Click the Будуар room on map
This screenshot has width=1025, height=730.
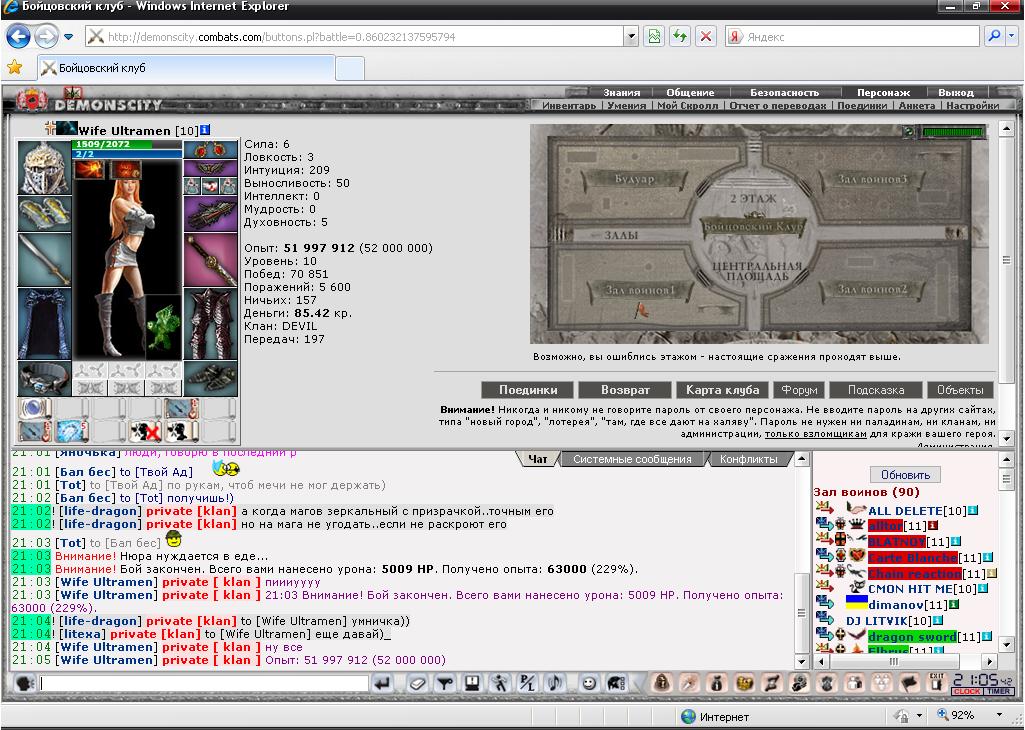pos(634,178)
